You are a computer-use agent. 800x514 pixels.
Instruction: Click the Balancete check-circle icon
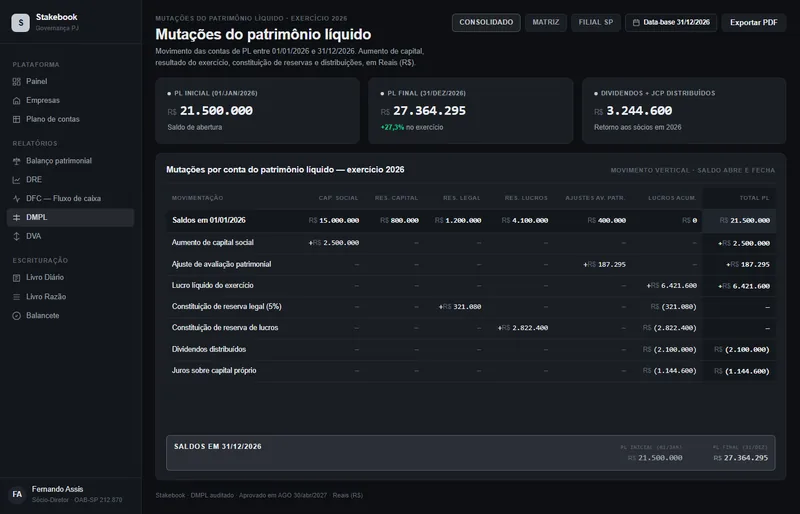click(x=16, y=315)
